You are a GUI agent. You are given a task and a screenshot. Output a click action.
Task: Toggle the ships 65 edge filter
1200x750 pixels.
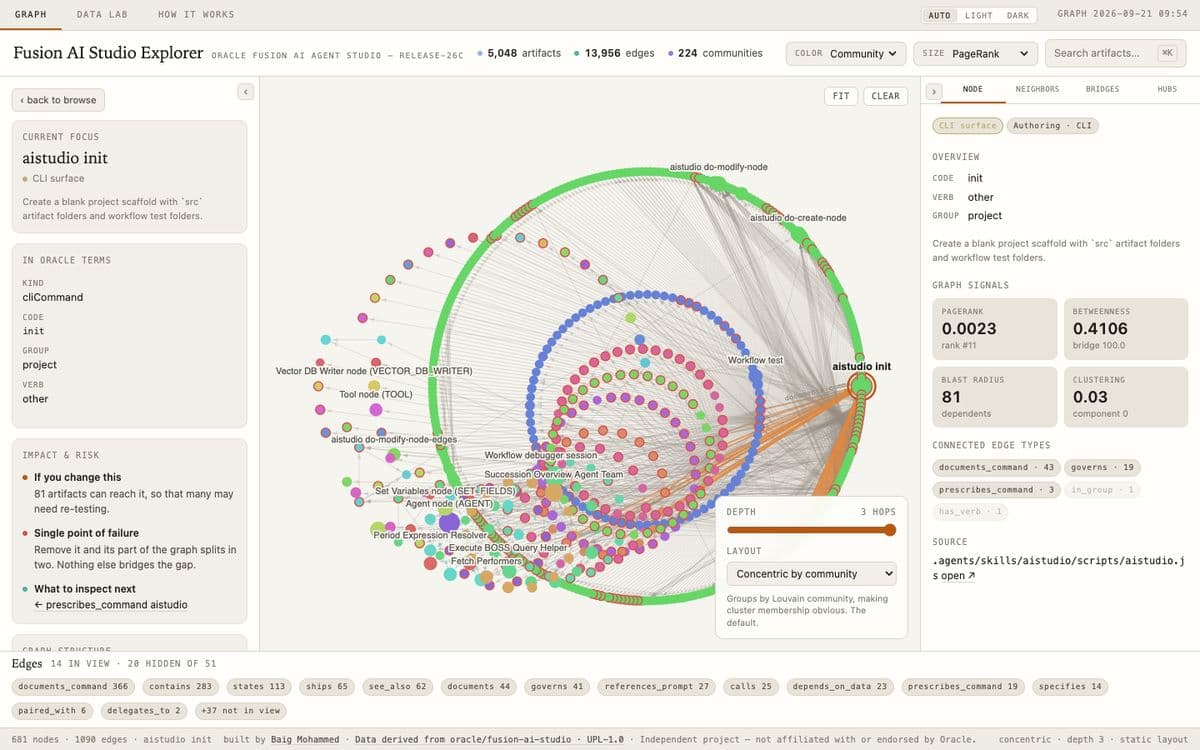pyautogui.click(x=328, y=686)
